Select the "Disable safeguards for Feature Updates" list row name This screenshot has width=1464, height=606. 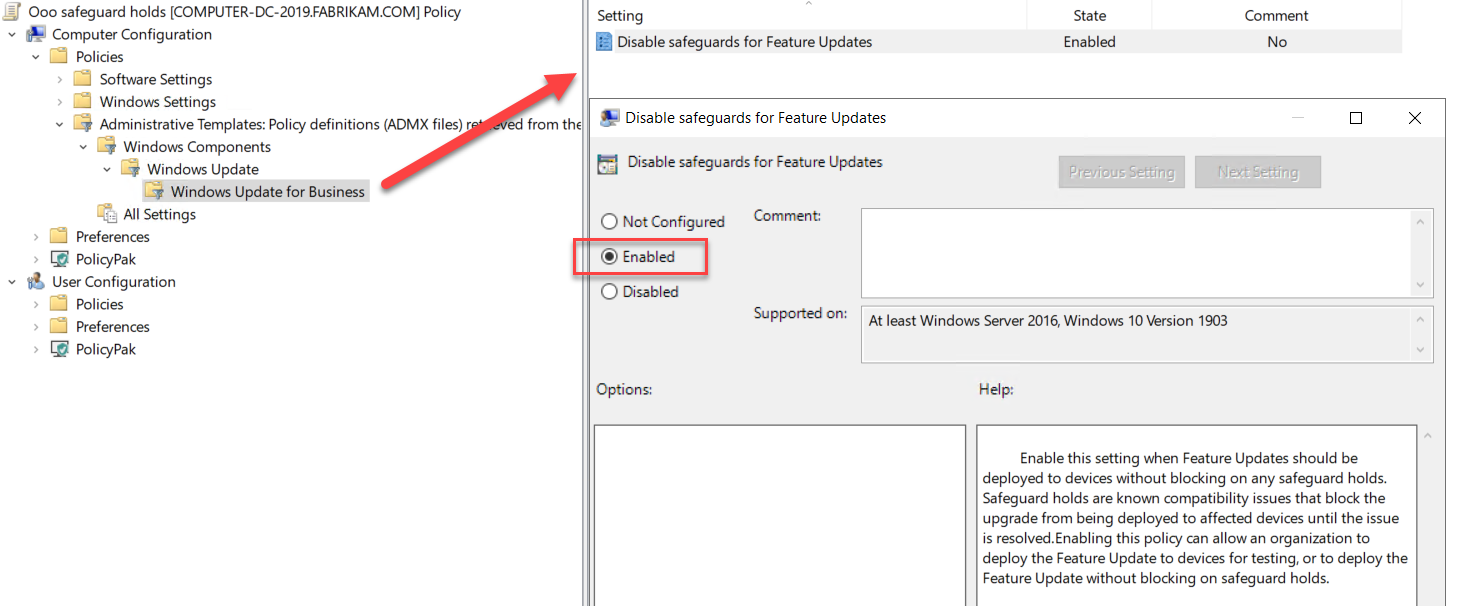[744, 42]
